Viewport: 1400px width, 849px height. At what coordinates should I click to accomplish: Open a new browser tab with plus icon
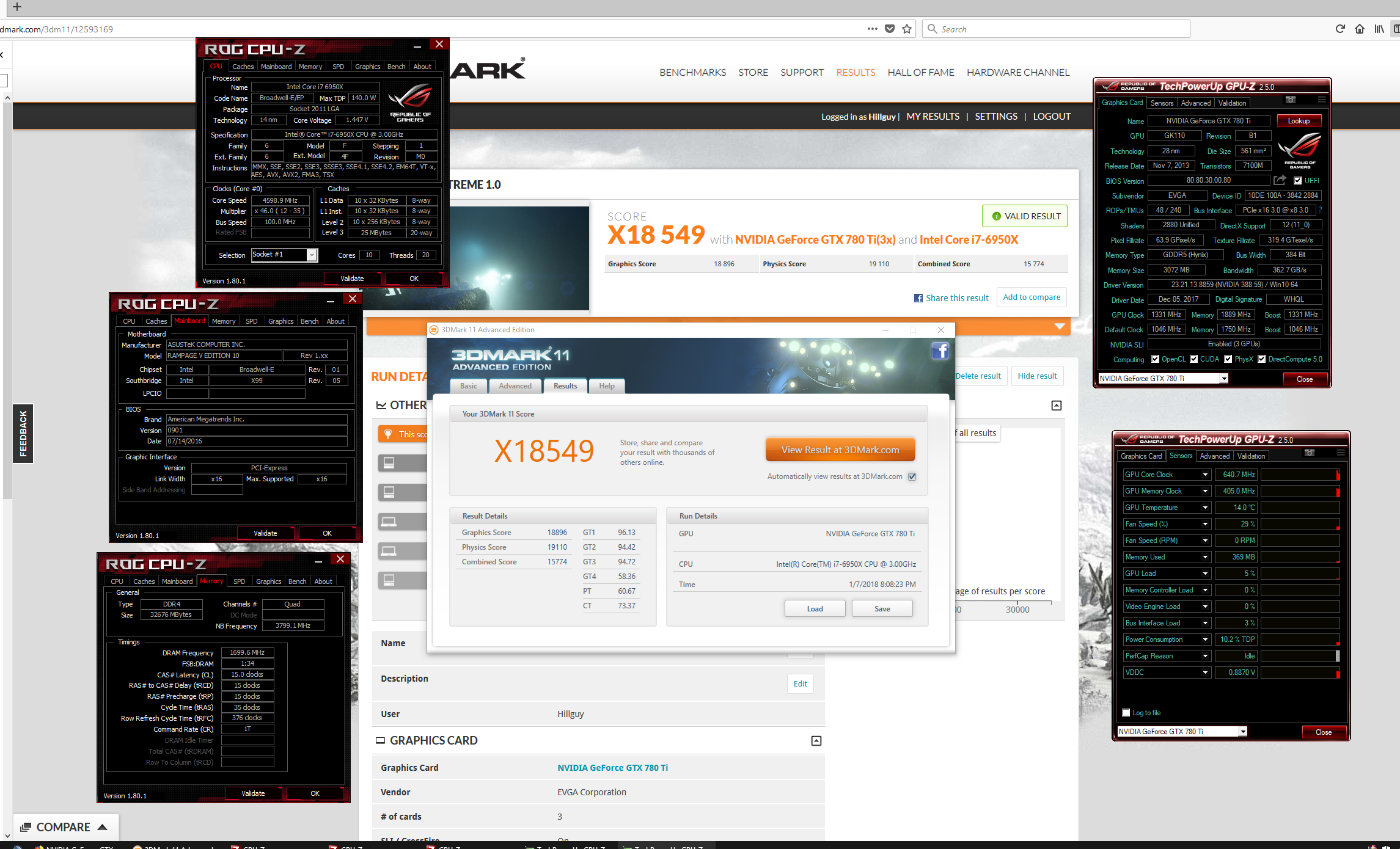coord(17,7)
